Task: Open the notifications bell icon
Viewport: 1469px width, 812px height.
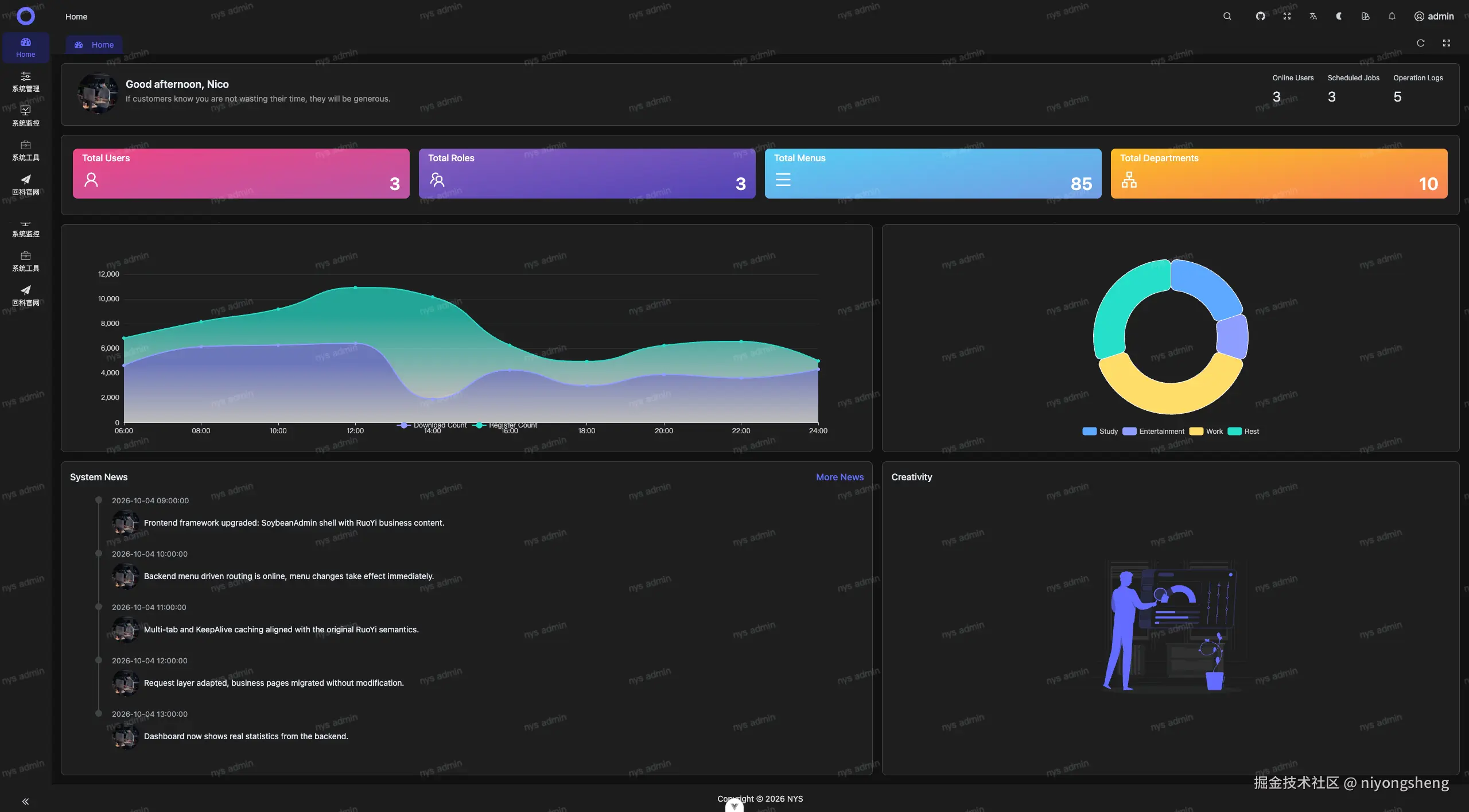Action: 1392,16
